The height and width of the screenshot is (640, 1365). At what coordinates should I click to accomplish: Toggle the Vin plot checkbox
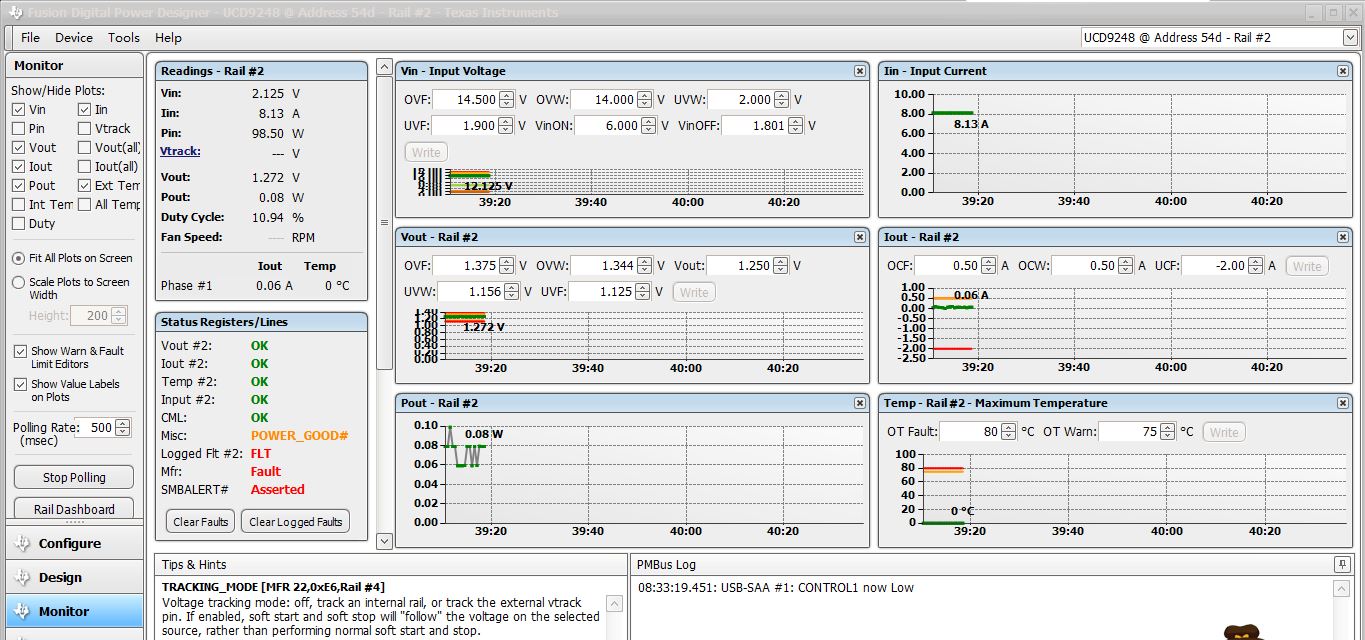tap(19, 109)
